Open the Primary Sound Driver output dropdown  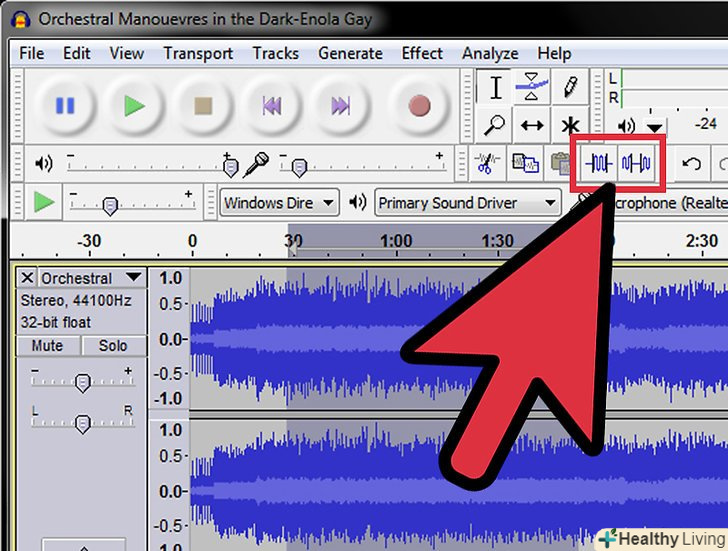468,203
